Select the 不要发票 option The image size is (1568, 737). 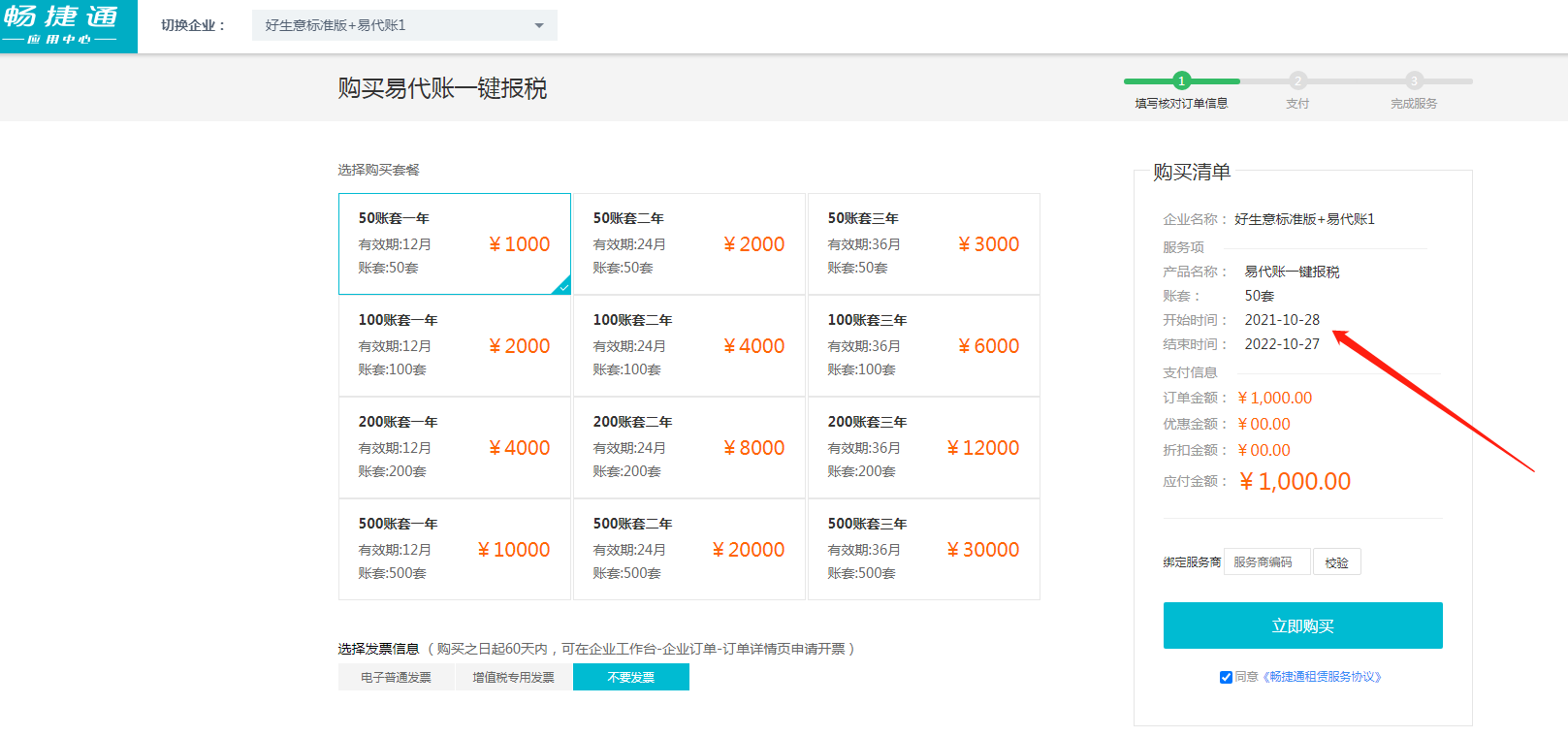click(630, 677)
